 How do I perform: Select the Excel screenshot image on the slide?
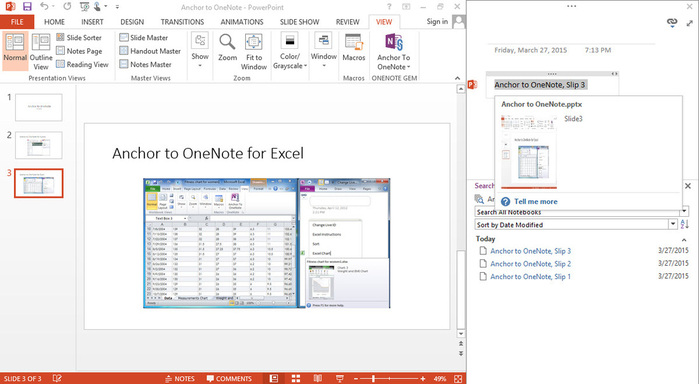click(x=267, y=243)
